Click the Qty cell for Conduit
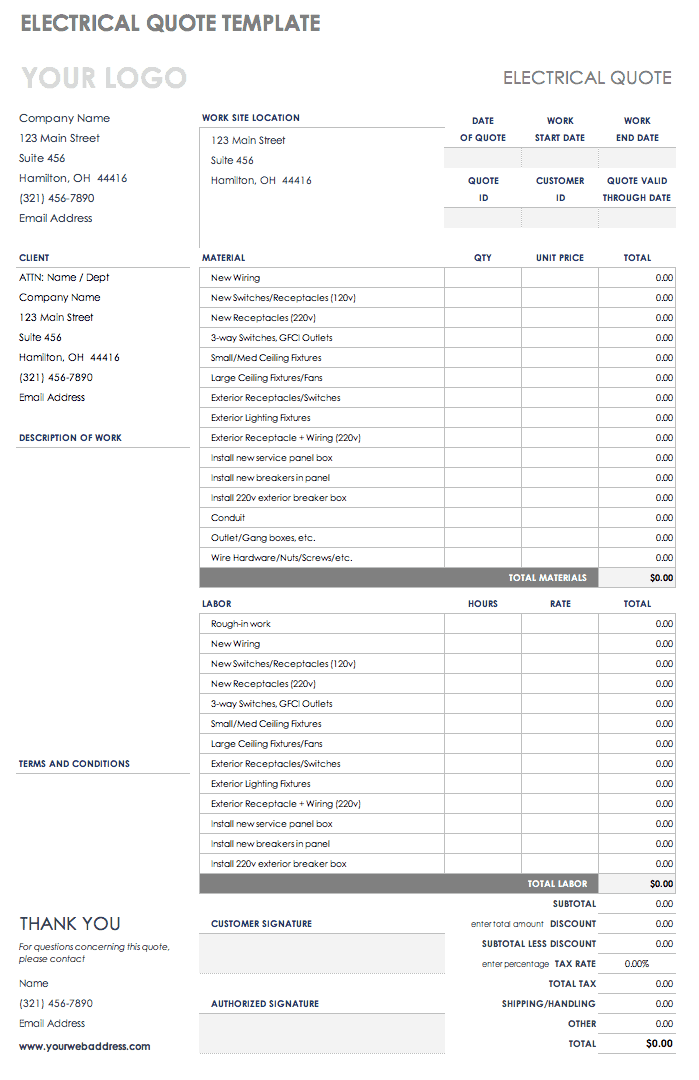 coord(483,518)
